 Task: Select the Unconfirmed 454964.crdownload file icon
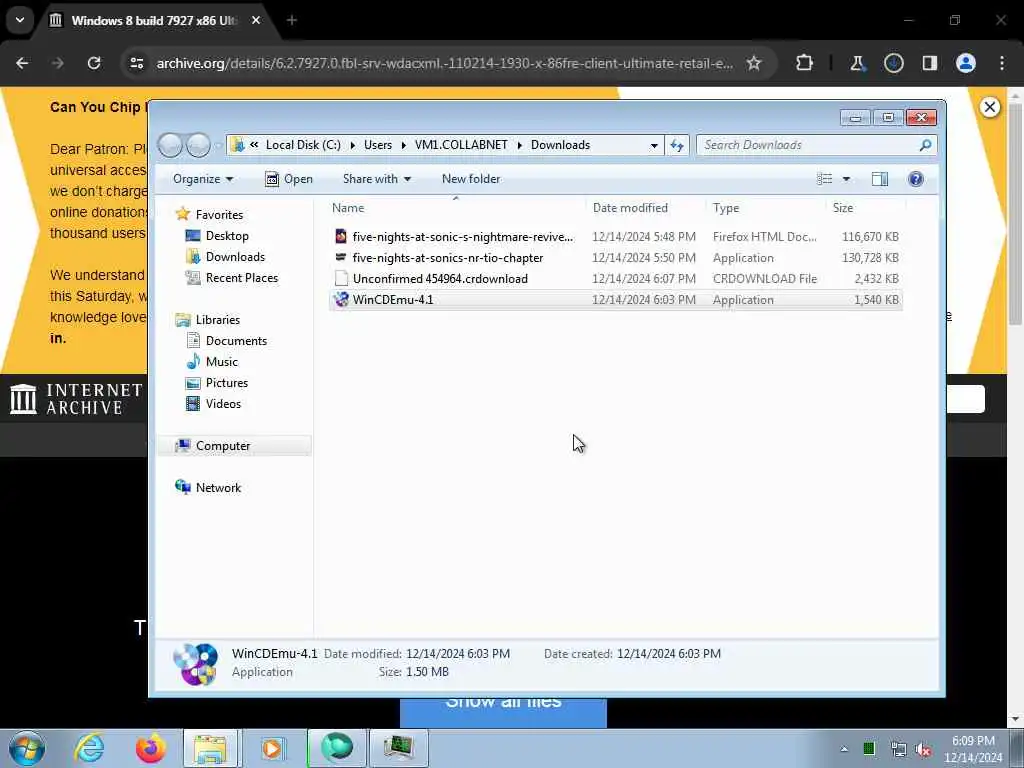[341, 278]
